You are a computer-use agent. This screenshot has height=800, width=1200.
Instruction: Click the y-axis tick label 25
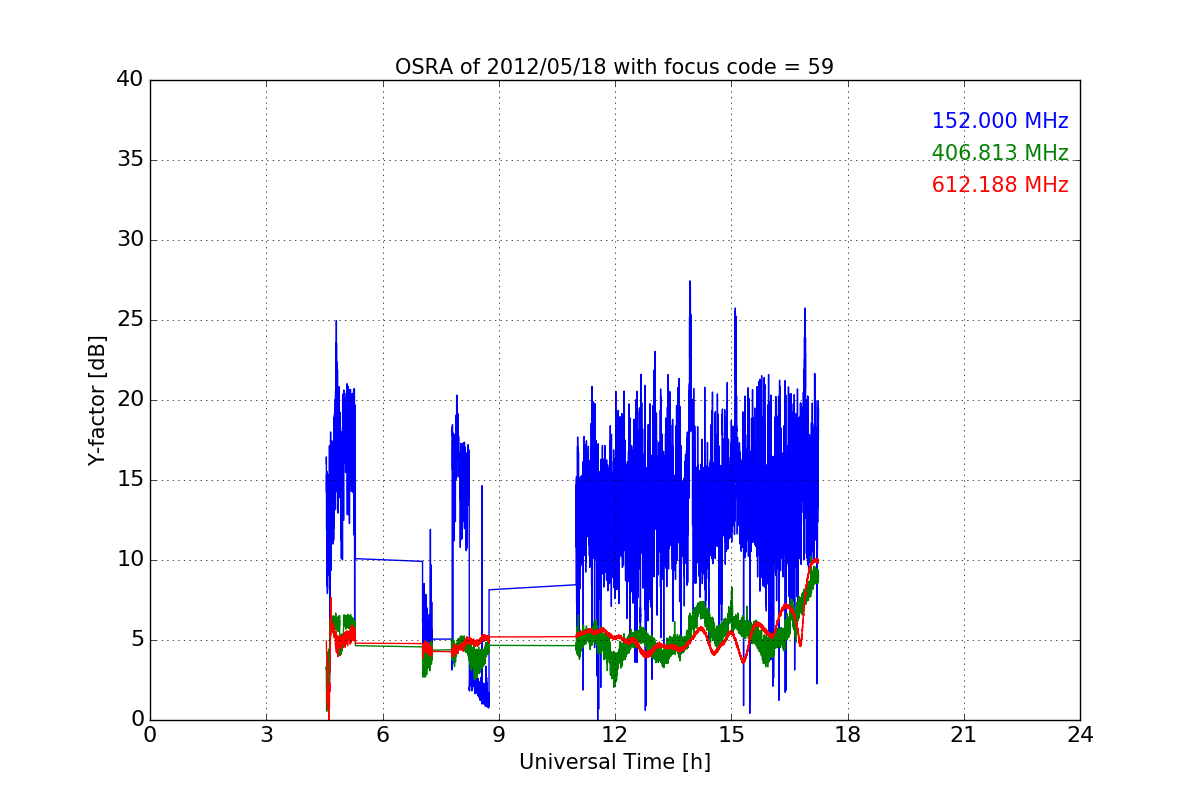coord(130,320)
